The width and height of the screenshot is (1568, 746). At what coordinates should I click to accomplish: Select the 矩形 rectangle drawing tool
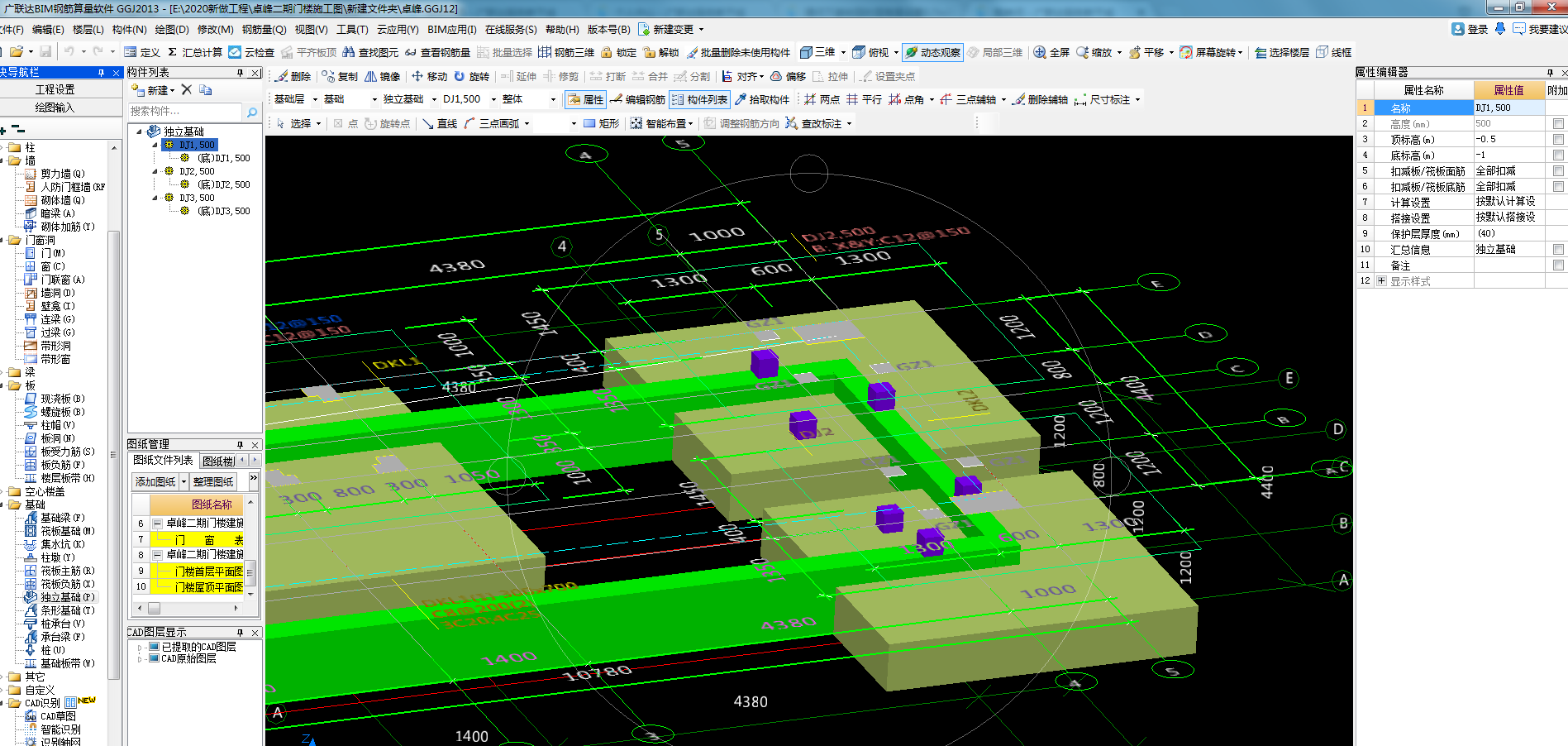coord(602,123)
